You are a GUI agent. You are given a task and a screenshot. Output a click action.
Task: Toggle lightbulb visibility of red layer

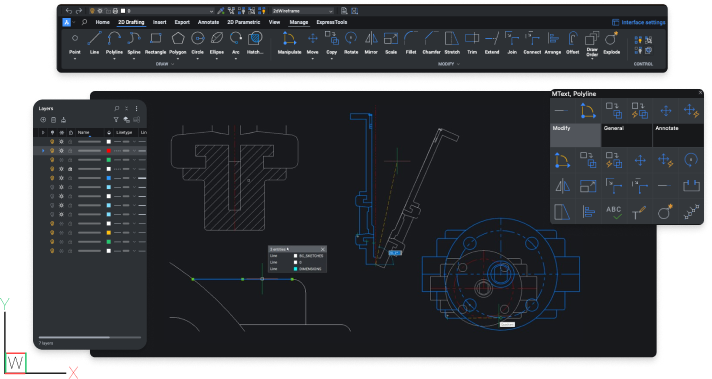(x=52, y=151)
